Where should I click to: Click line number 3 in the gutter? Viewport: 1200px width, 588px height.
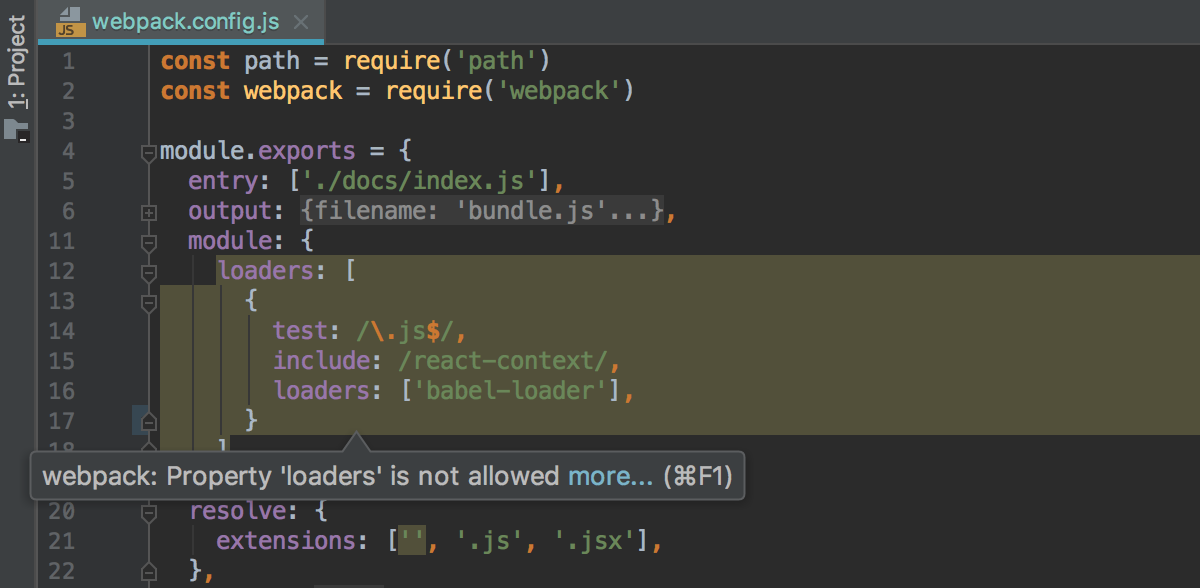point(68,121)
